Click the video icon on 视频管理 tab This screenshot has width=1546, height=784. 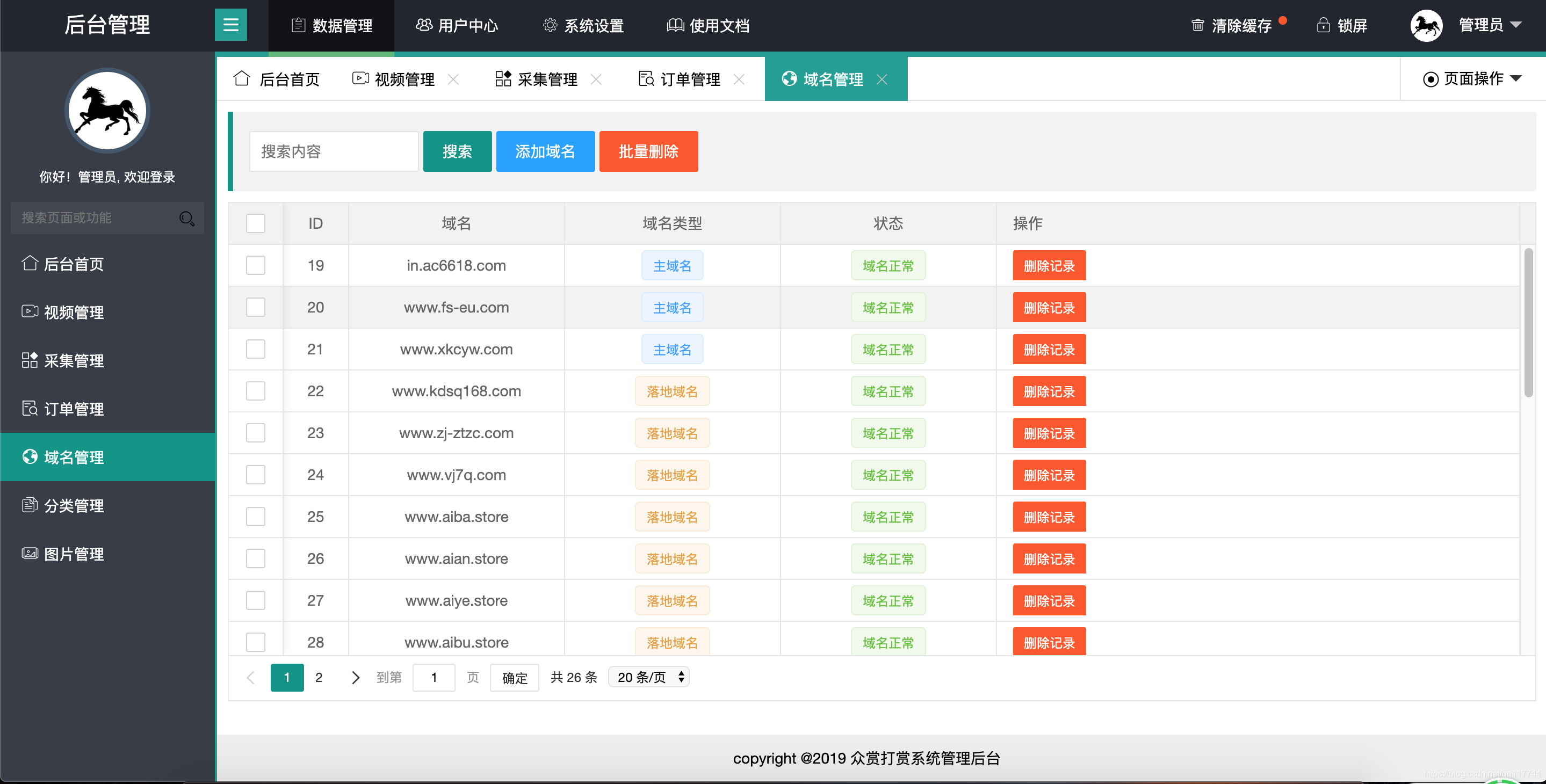[360, 78]
